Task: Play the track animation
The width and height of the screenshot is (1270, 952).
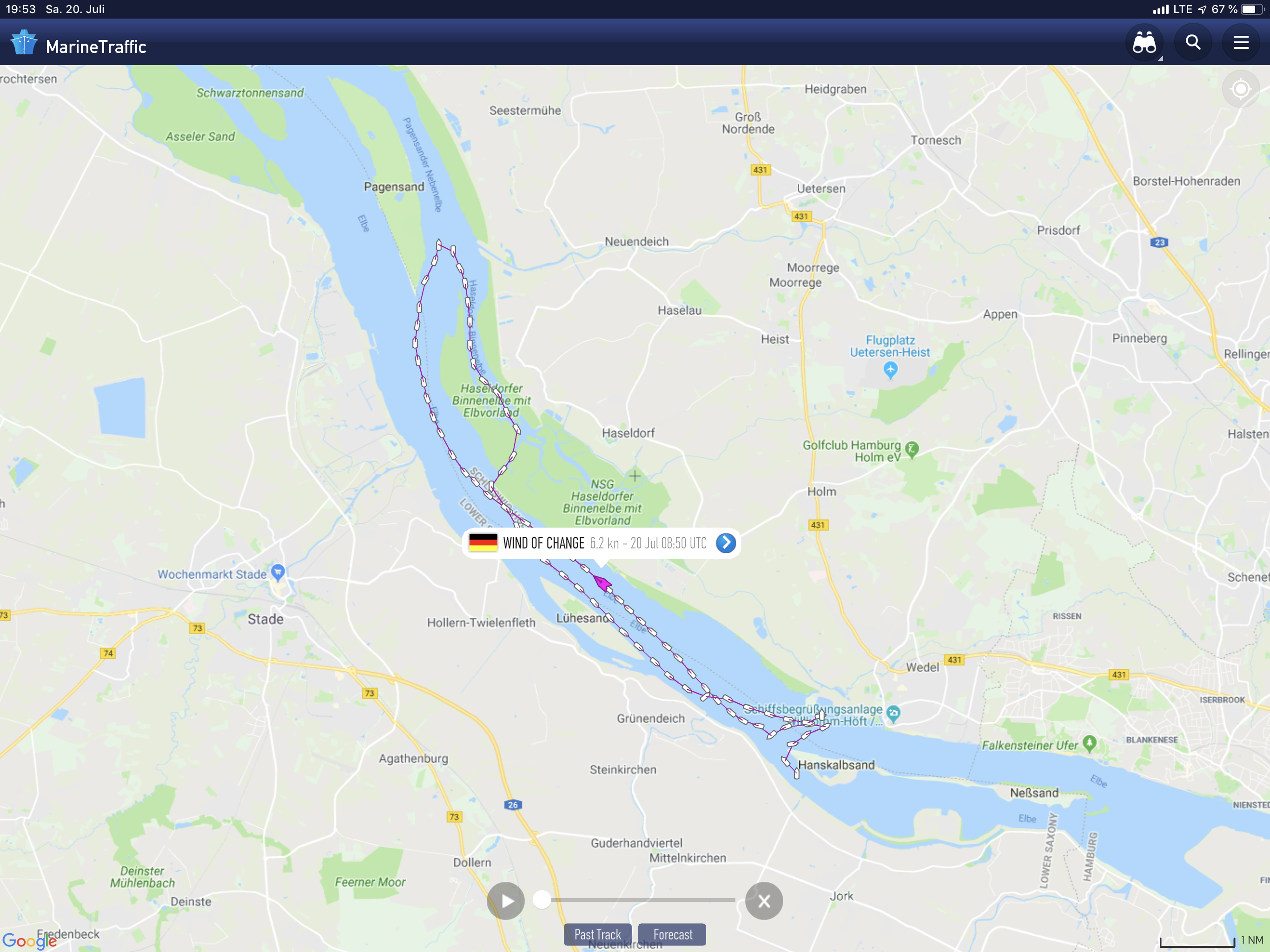Action: pyautogui.click(x=506, y=900)
